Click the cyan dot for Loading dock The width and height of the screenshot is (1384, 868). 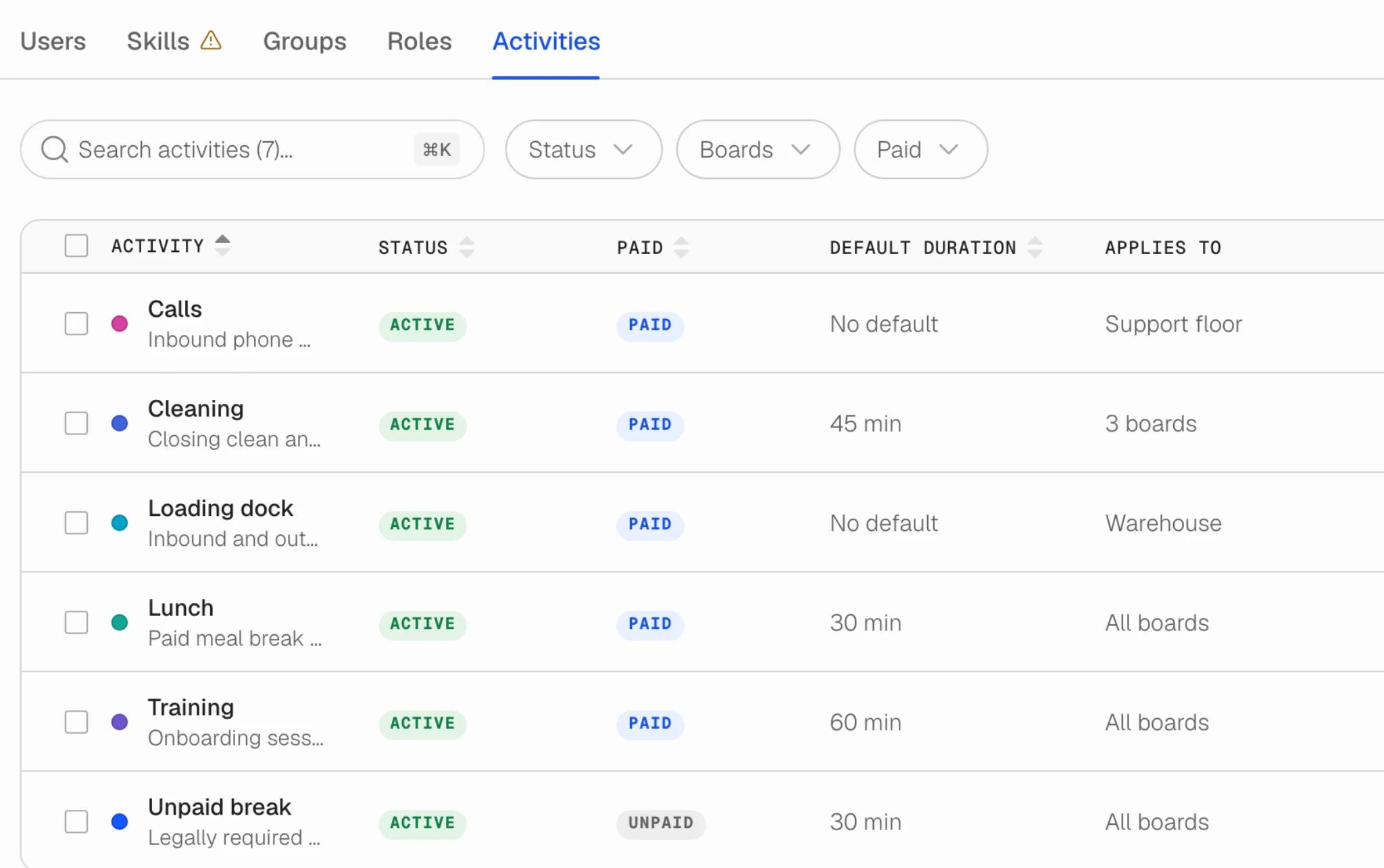pyautogui.click(x=120, y=523)
